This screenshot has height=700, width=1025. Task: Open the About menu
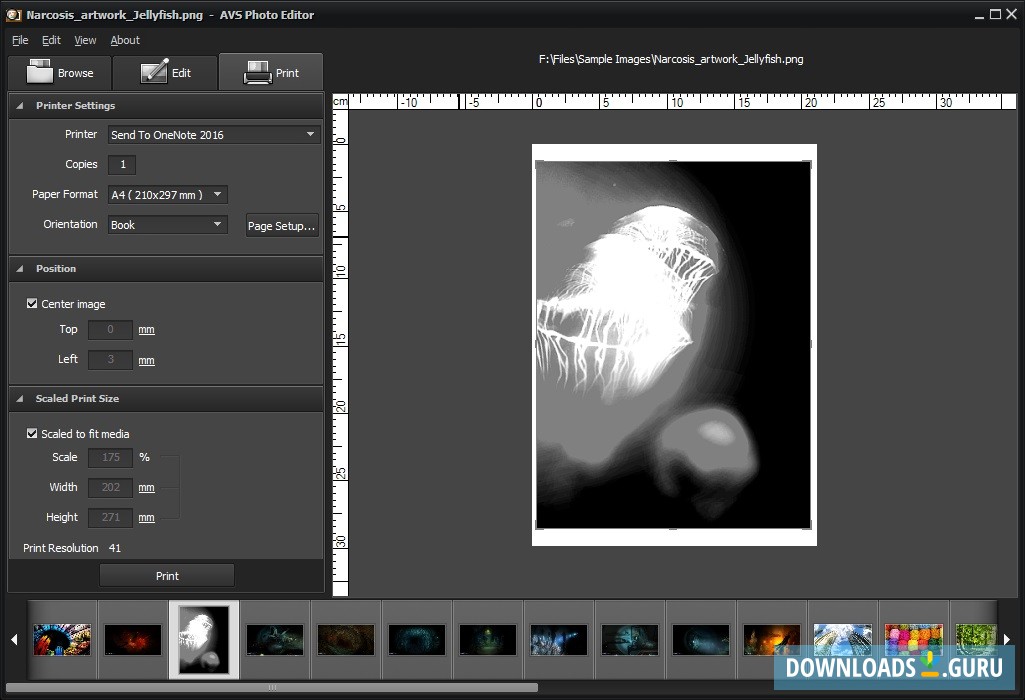coord(125,40)
